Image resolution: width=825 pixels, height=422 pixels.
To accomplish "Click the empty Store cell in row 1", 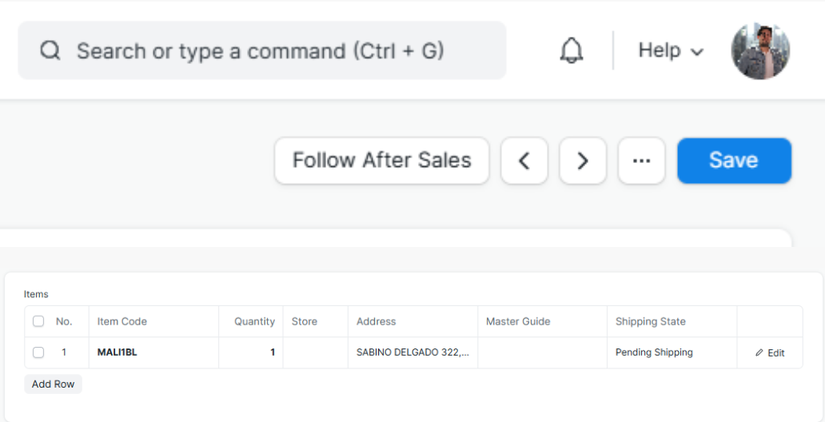I will [x=315, y=353].
